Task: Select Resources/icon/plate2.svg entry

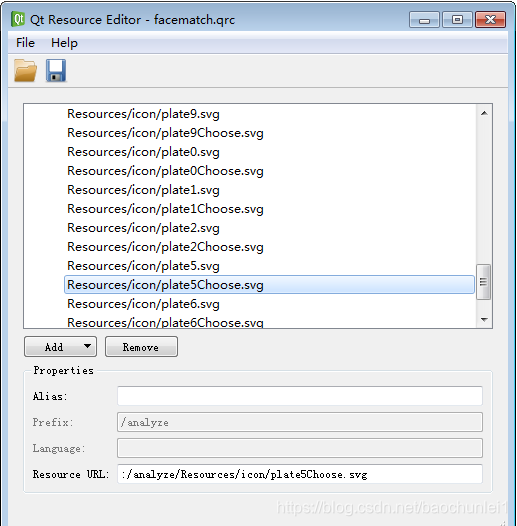Action: pyautogui.click(x=143, y=228)
